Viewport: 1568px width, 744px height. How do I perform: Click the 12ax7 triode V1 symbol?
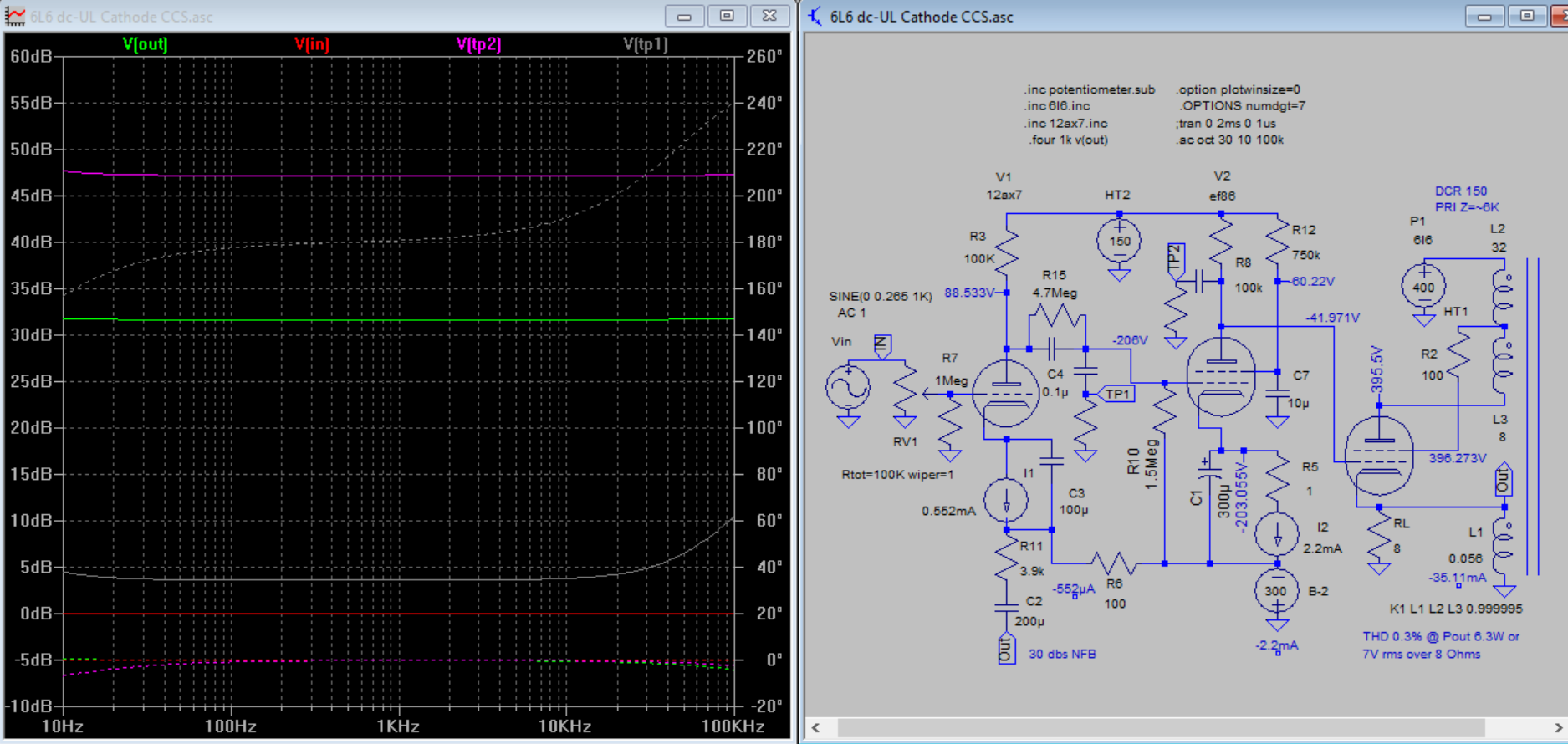(x=1006, y=394)
